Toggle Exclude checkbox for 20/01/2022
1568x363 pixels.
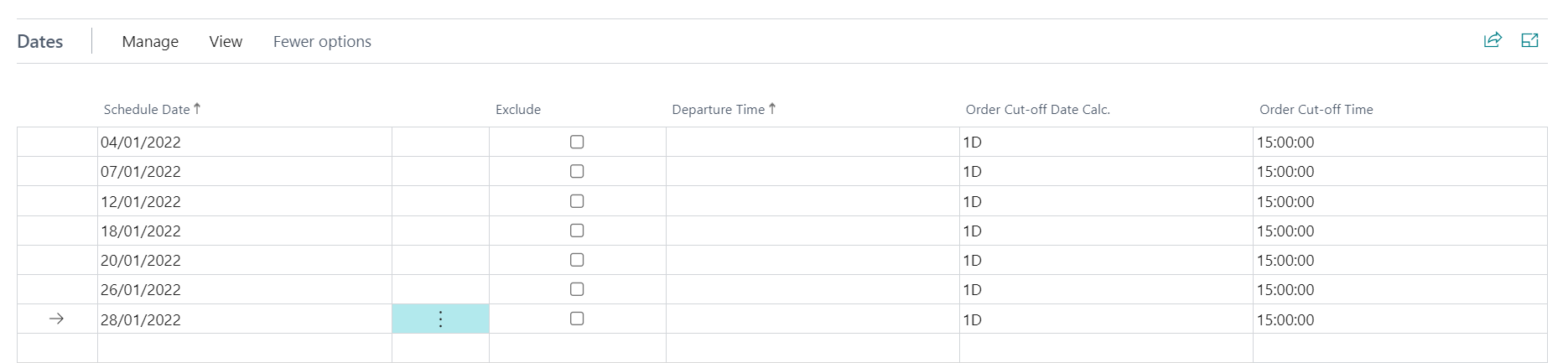577,260
